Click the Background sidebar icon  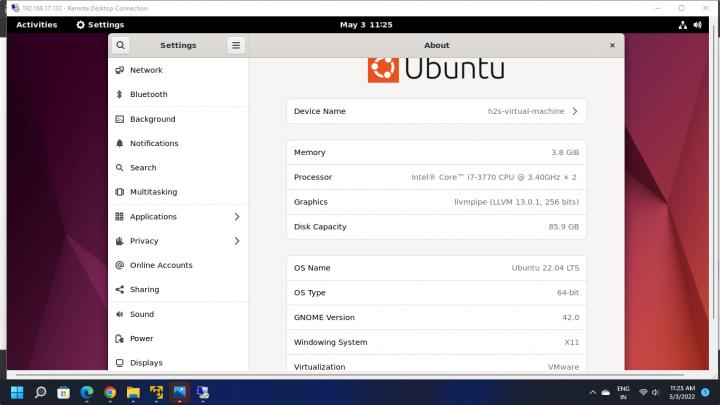[x=119, y=119]
